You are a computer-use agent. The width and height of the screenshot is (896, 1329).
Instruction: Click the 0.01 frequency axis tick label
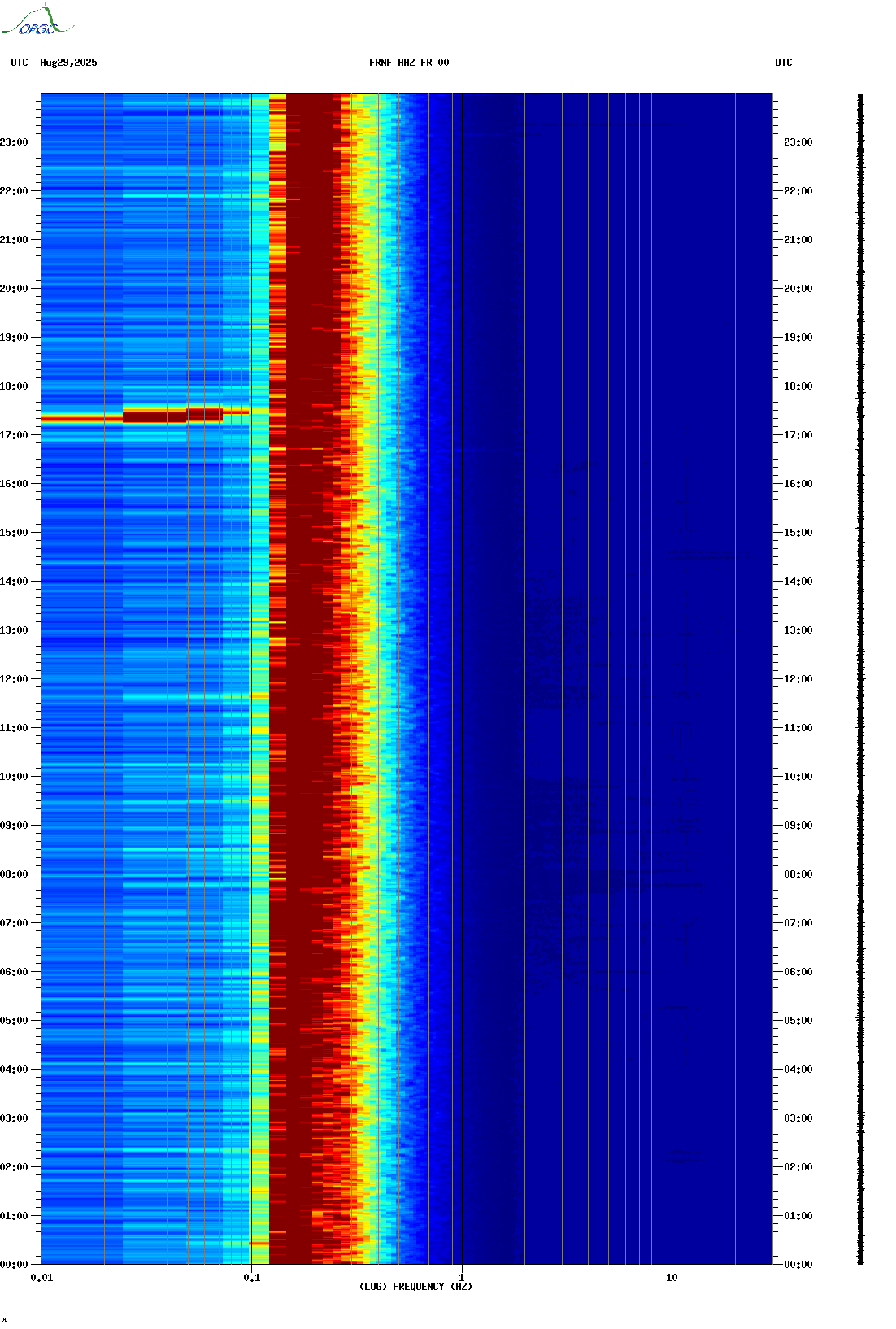click(41, 1278)
